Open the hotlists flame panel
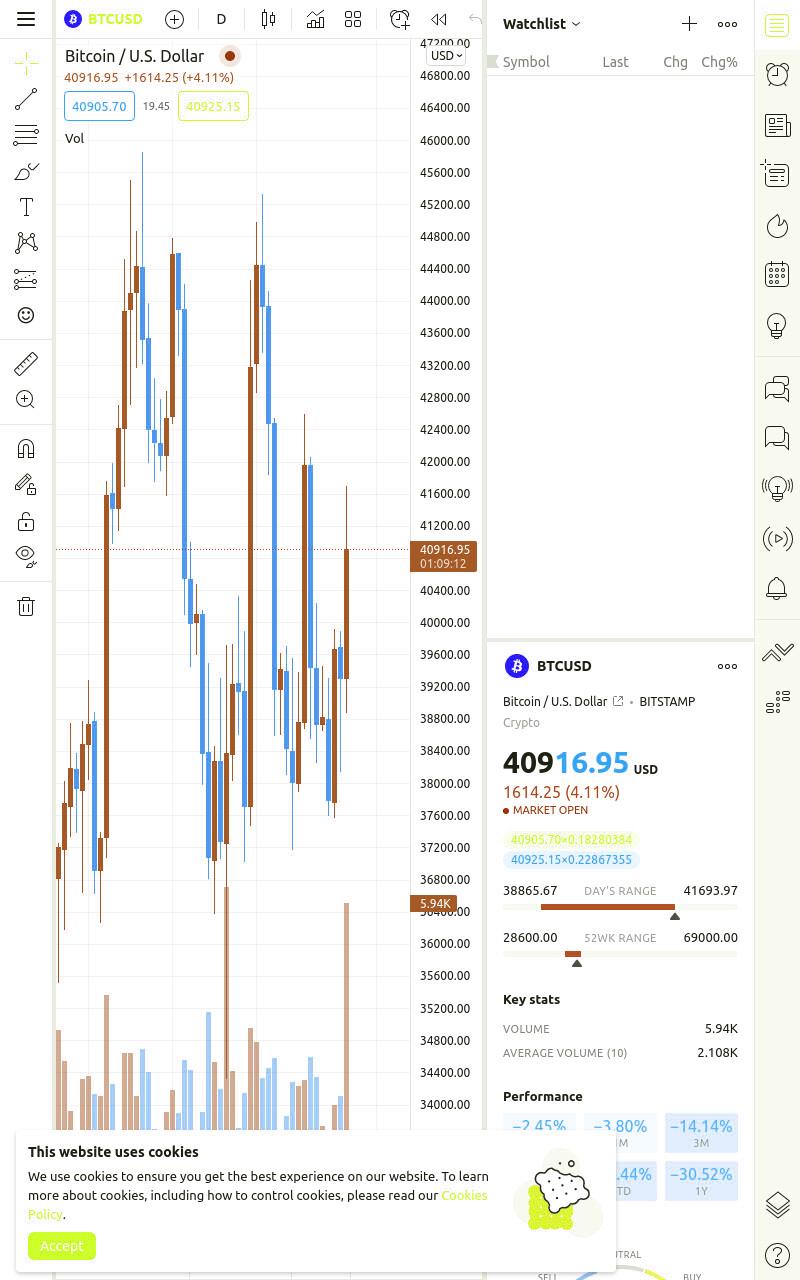Viewport: 800px width, 1280px height. pyautogui.click(x=777, y=226)
